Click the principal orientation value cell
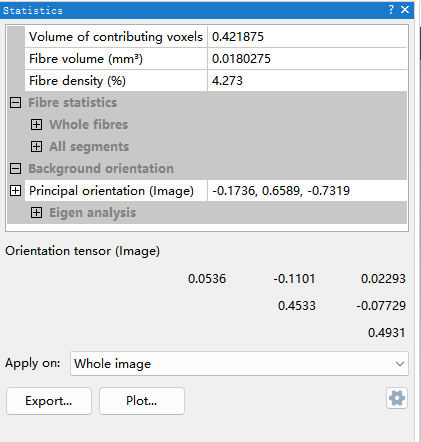Screen dimensions: 421x442 pyautogui.click(x=307, y=191)
